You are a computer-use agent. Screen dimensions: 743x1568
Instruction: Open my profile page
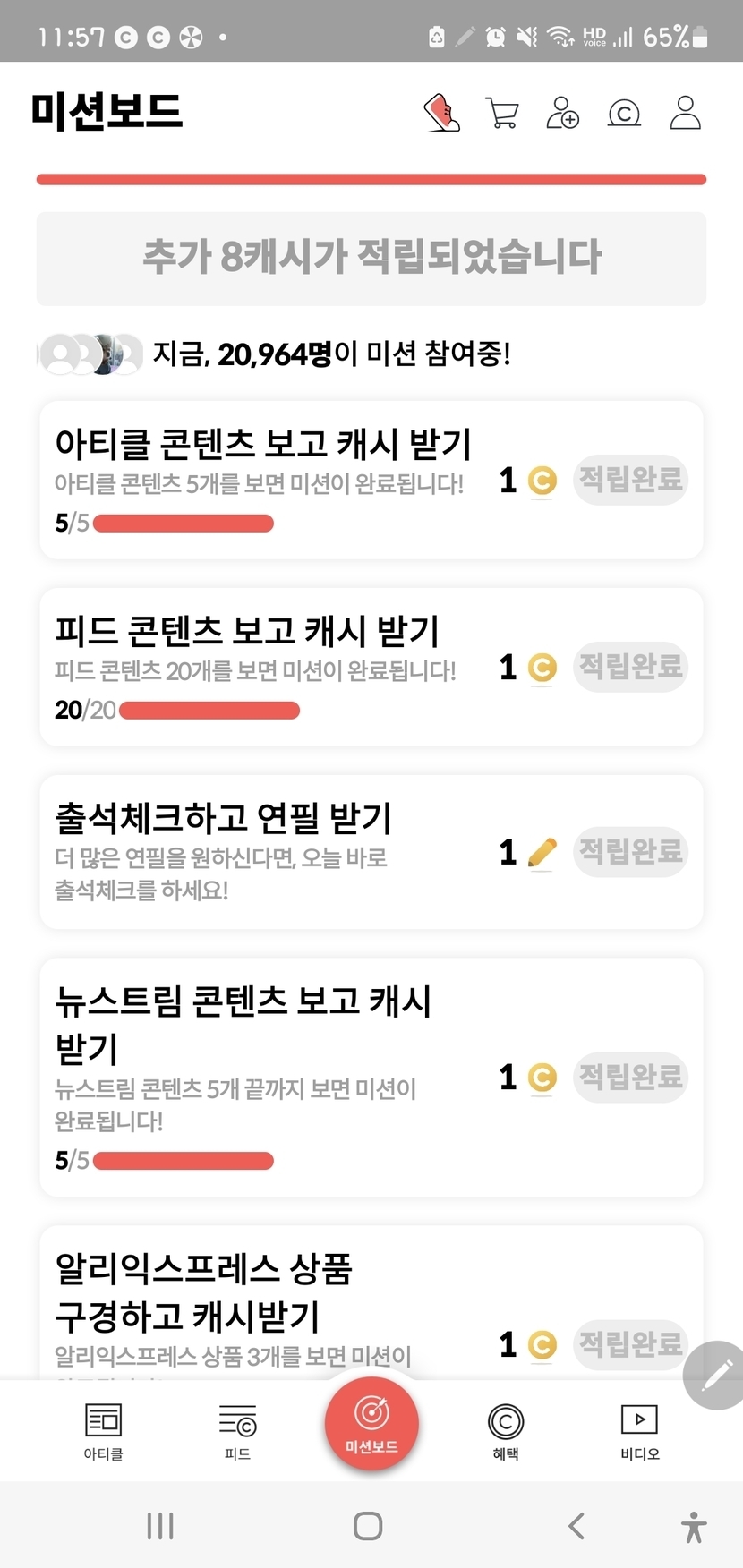click(685, 114)
